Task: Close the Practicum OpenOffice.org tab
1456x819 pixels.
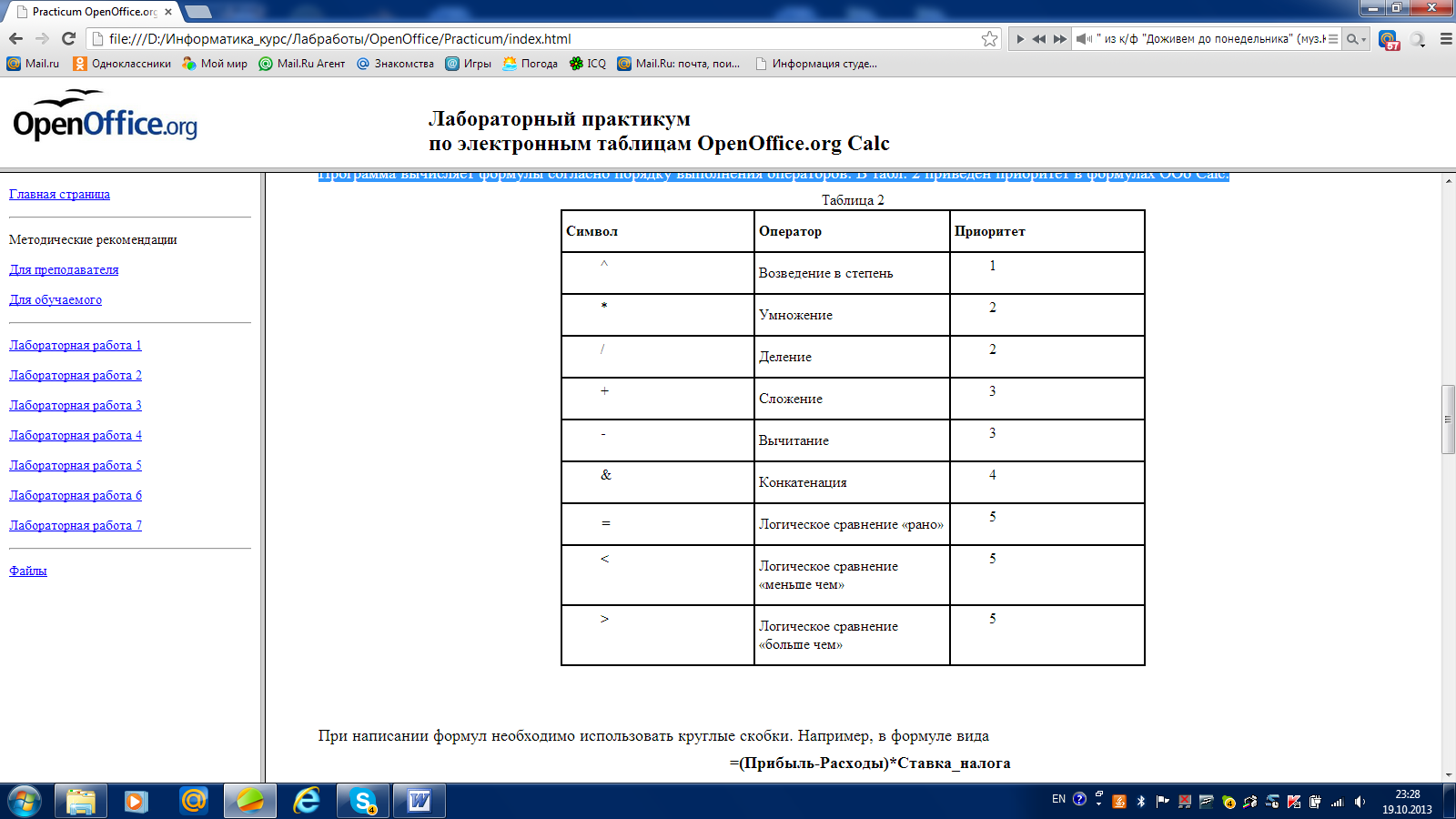Action: [x=168, y=12]
